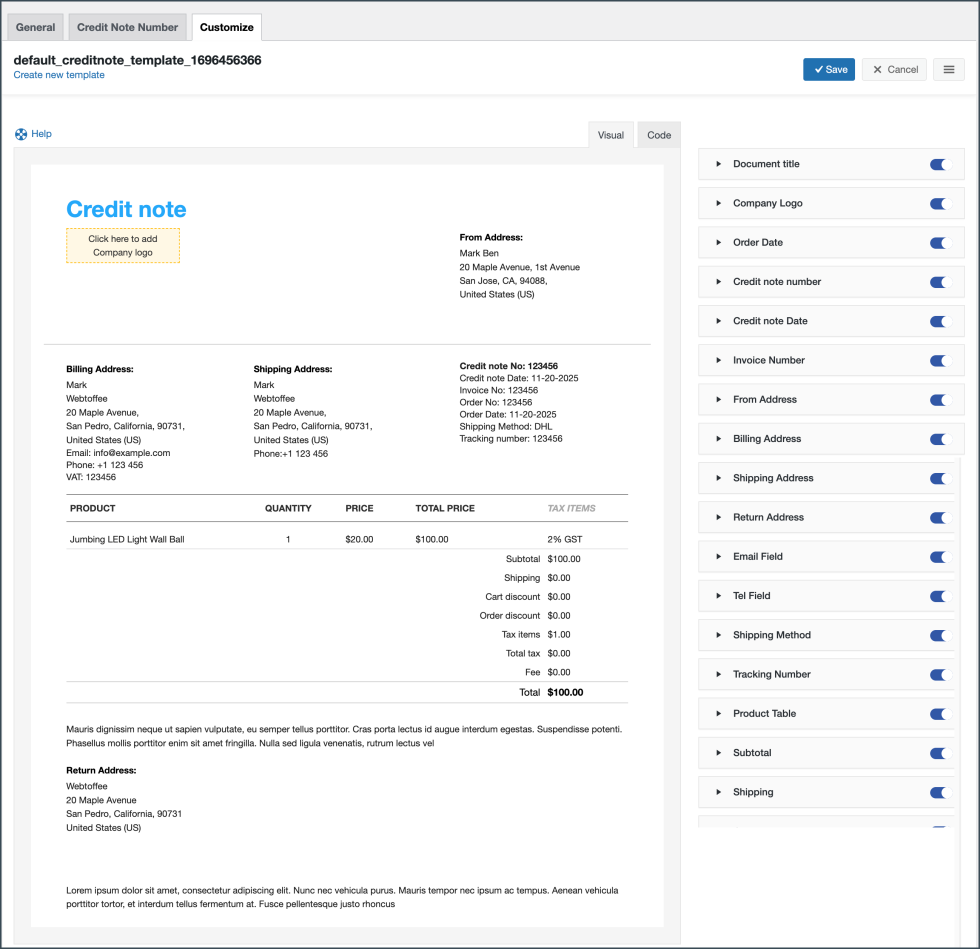Click the Shipping Address heading in preview
980x949 pixels.
pyautogui.click(x=293, y=369)
